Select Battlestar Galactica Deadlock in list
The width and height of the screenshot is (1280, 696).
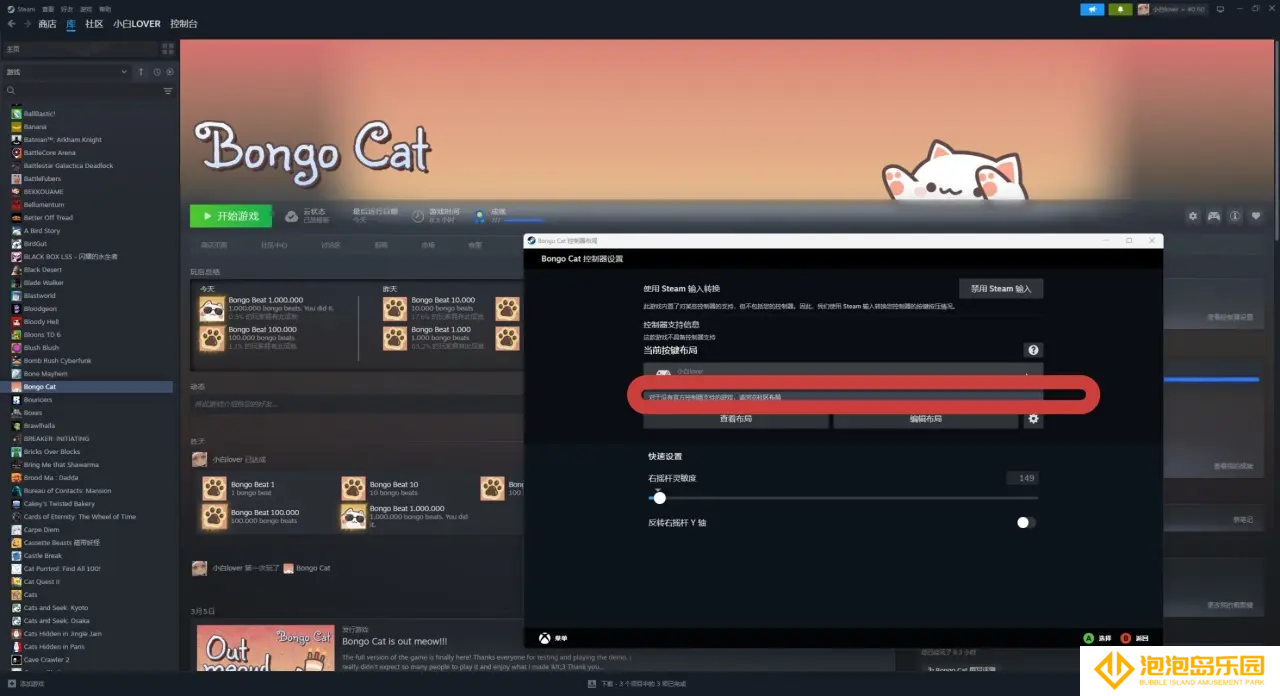(68, 166)
